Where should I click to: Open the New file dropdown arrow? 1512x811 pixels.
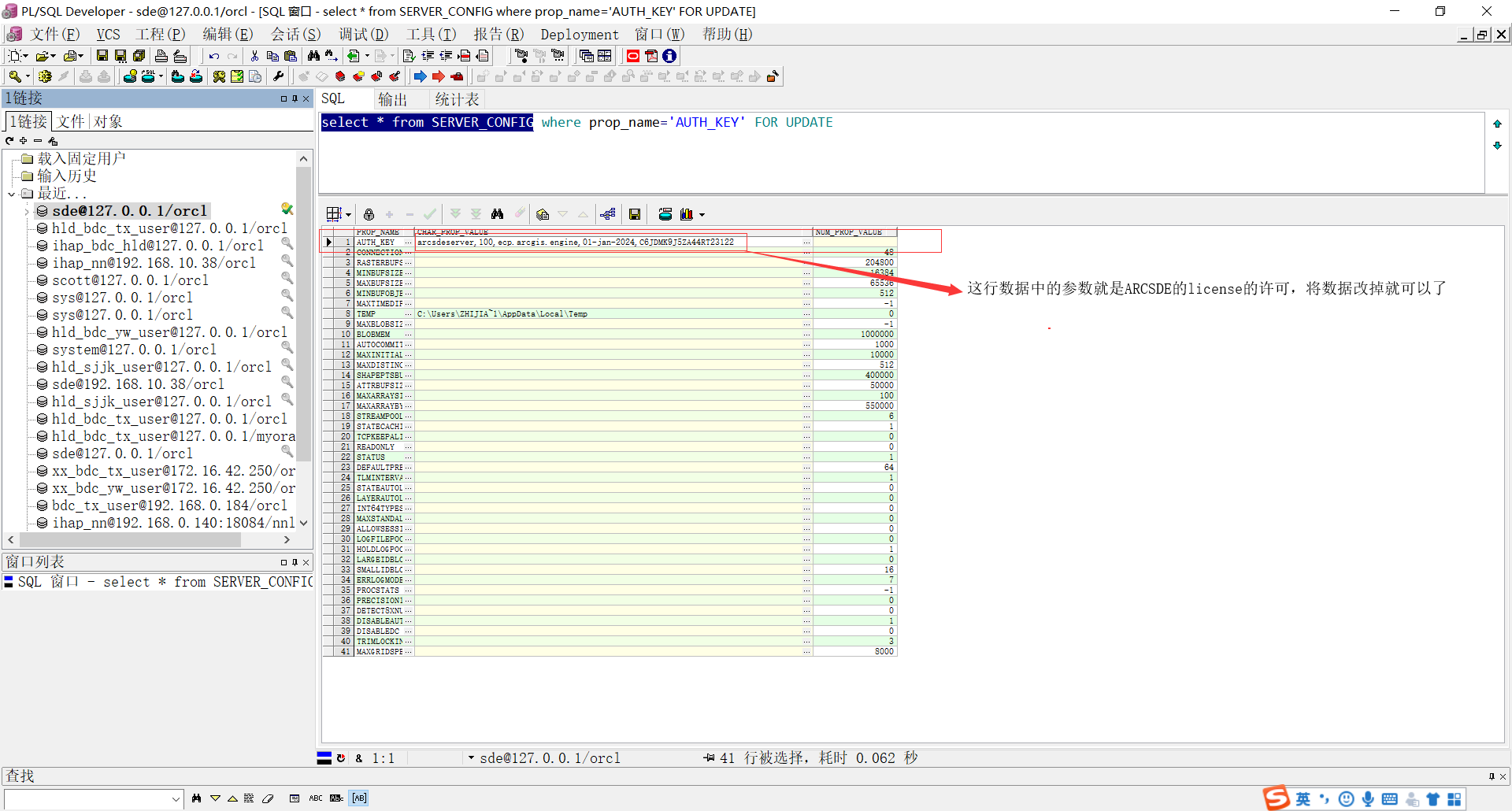pyautogui.click(x=25, y=56)
